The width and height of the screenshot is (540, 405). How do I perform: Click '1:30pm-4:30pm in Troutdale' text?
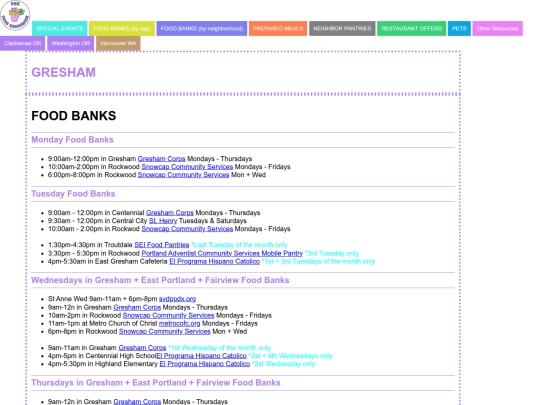point(90,245)
